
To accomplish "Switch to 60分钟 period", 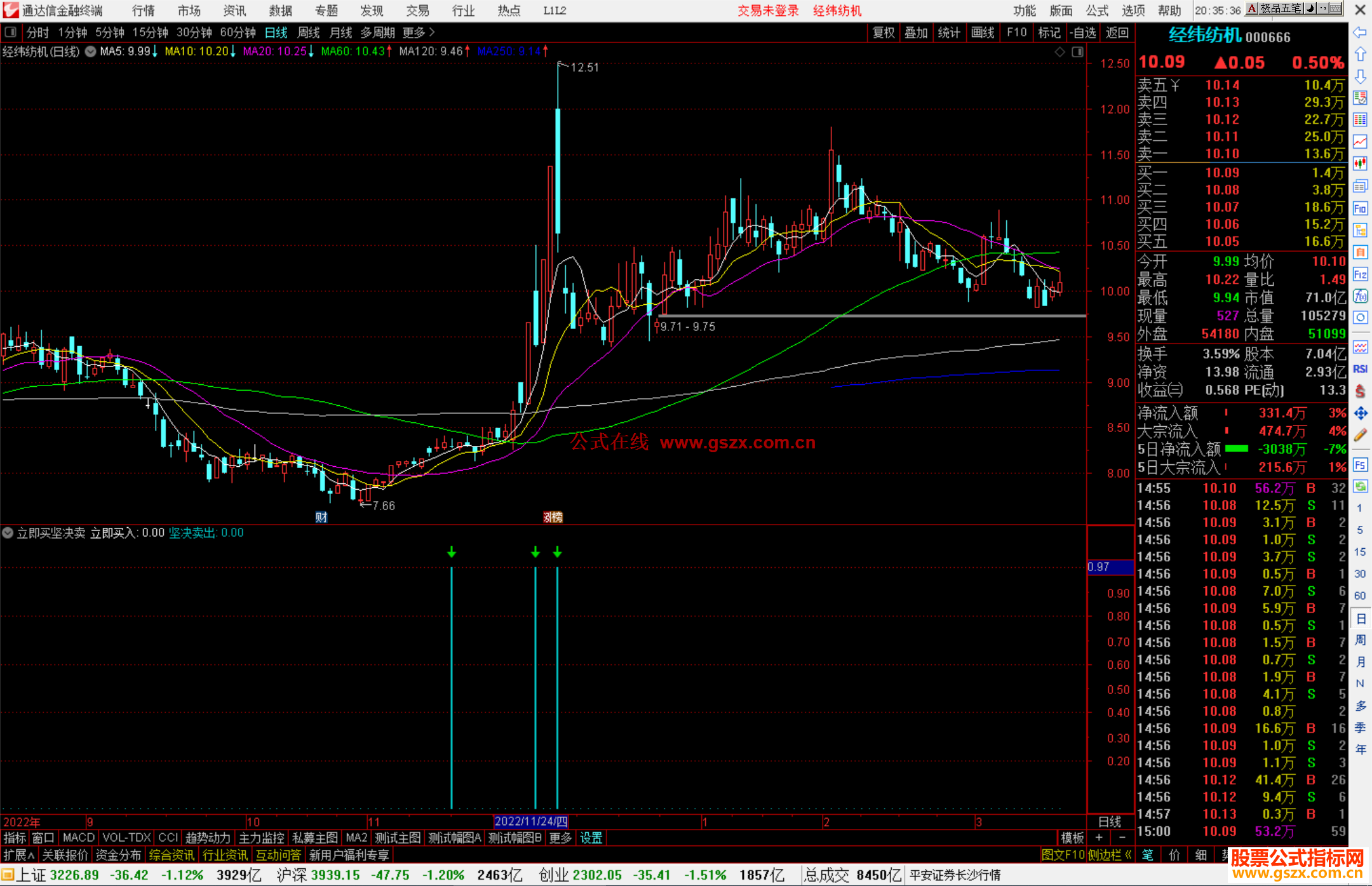I will coord(238,32).
